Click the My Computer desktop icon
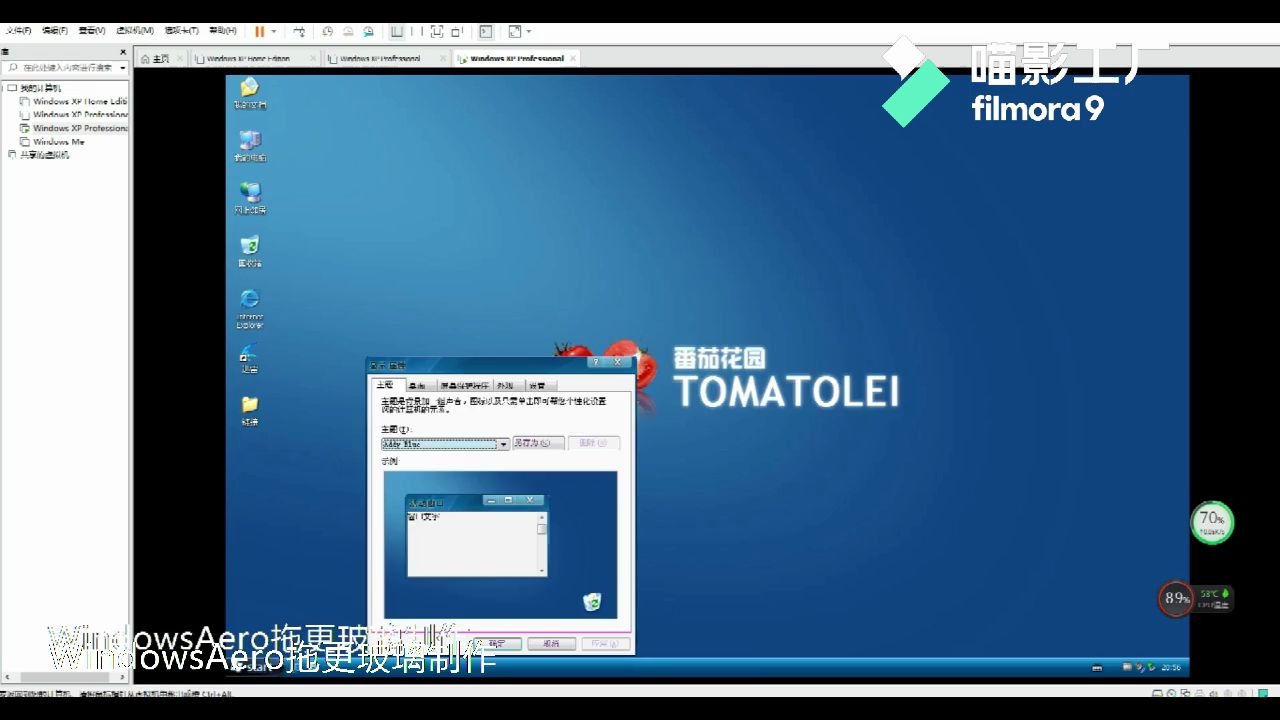The image size is (1280, 720). [250, 145]
